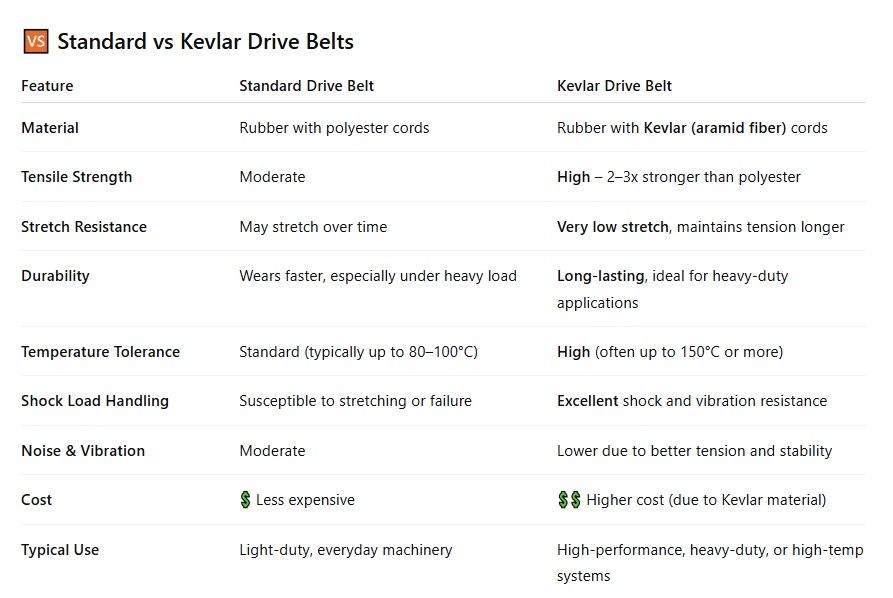
Task: Click the Less expensive cell text
Action: (x=305, y=500)
